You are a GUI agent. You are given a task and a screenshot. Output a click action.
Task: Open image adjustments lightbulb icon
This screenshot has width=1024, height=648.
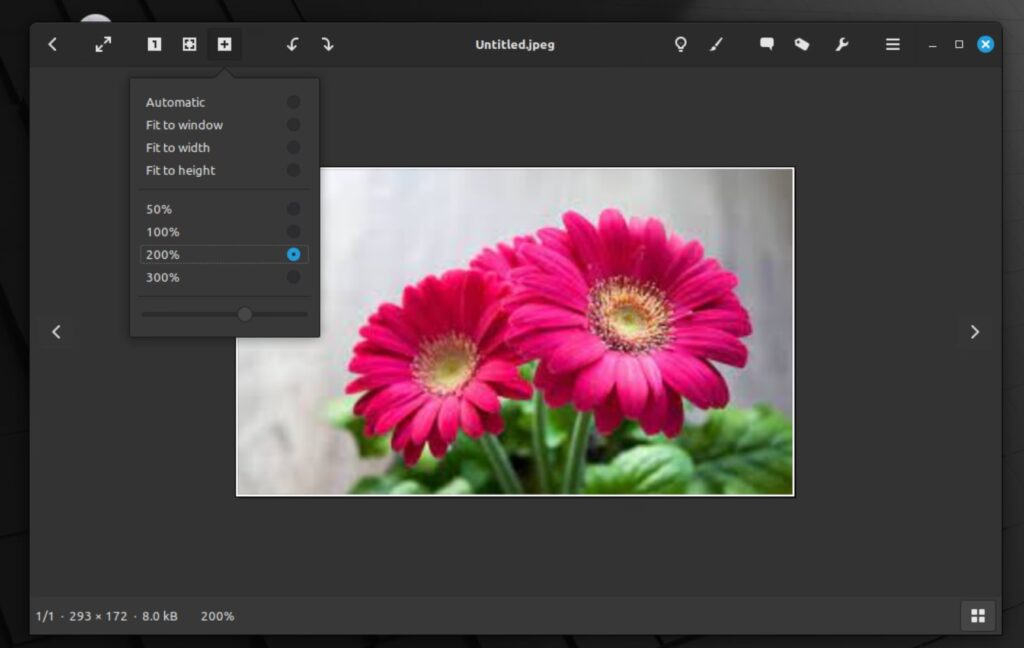[681, 44]
